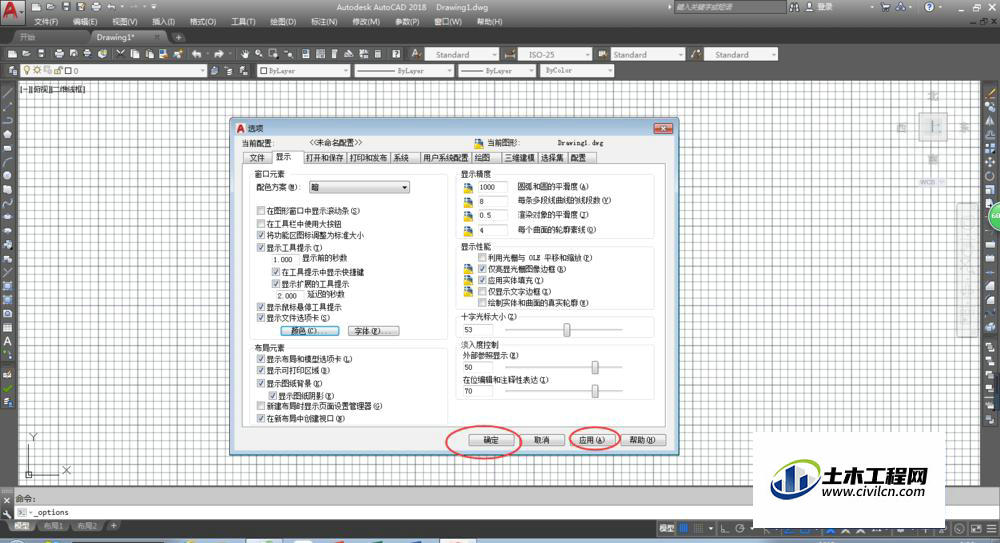The width and height of the screenshot is (1000, 543).
Task: Open the text style Standard dropdown
Action: 462,54
